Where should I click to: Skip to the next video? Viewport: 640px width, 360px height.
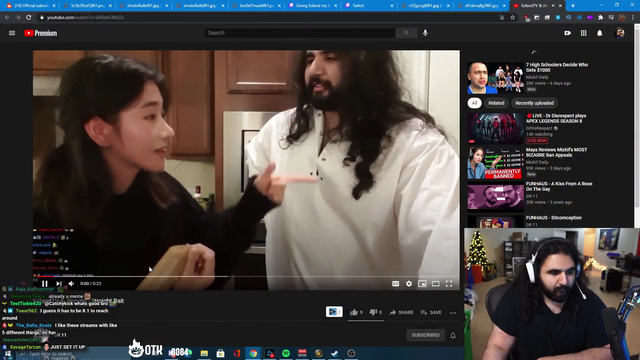coord(59,284)
